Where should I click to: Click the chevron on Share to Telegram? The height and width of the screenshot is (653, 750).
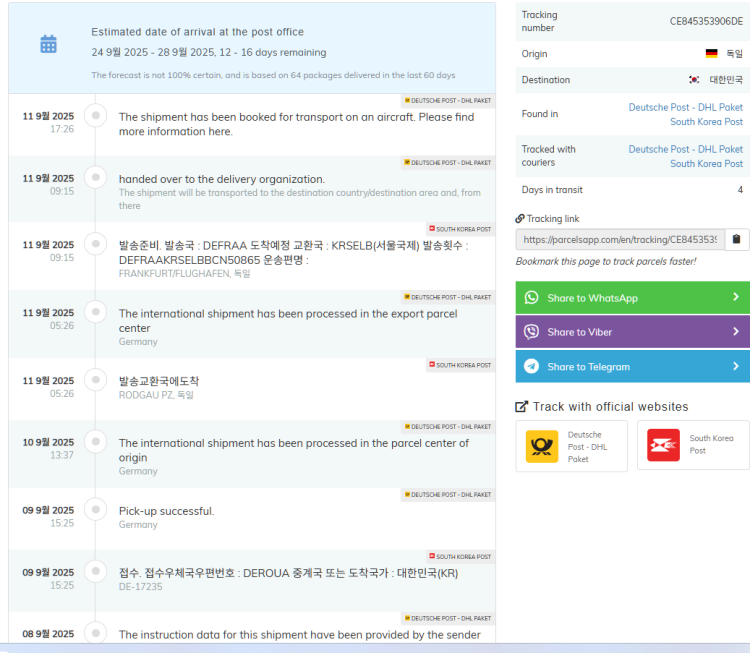click(x=736, y=366)
